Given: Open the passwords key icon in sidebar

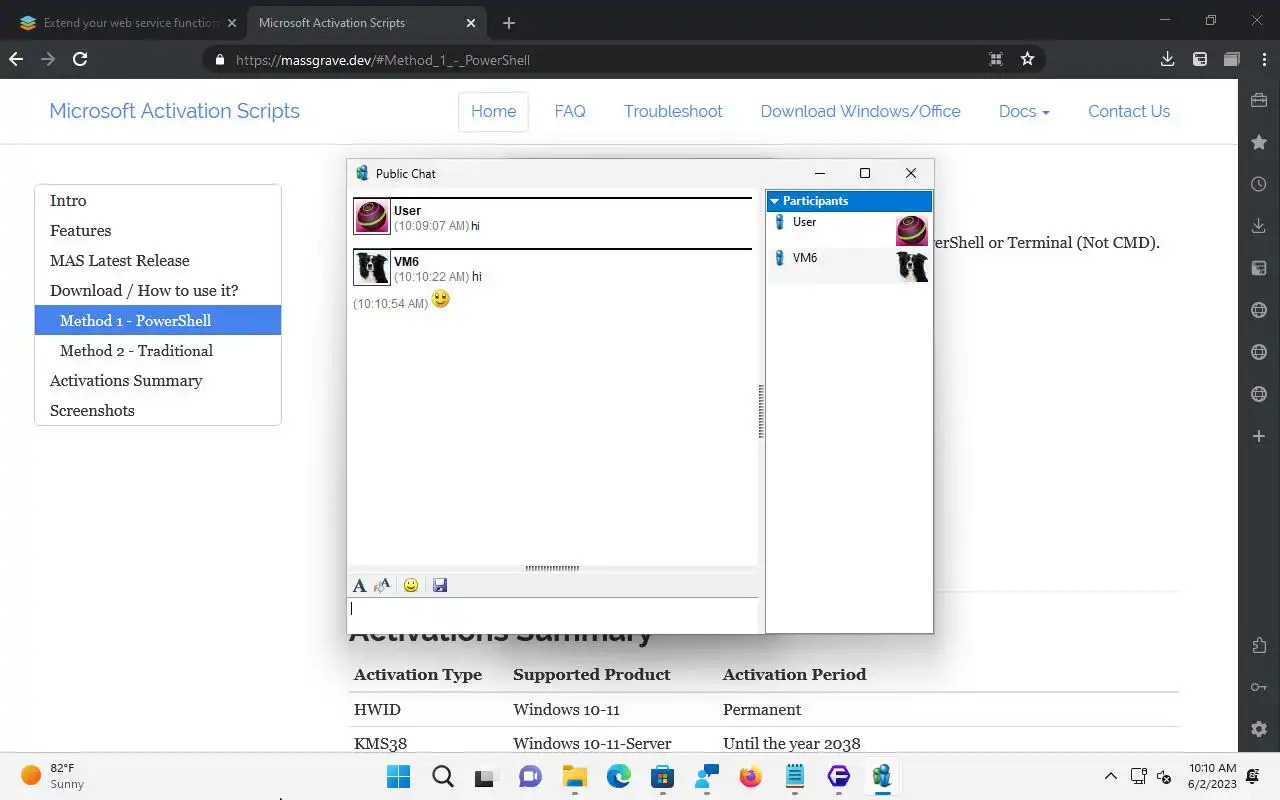Looking at the screenshot, I should 1259,687.
